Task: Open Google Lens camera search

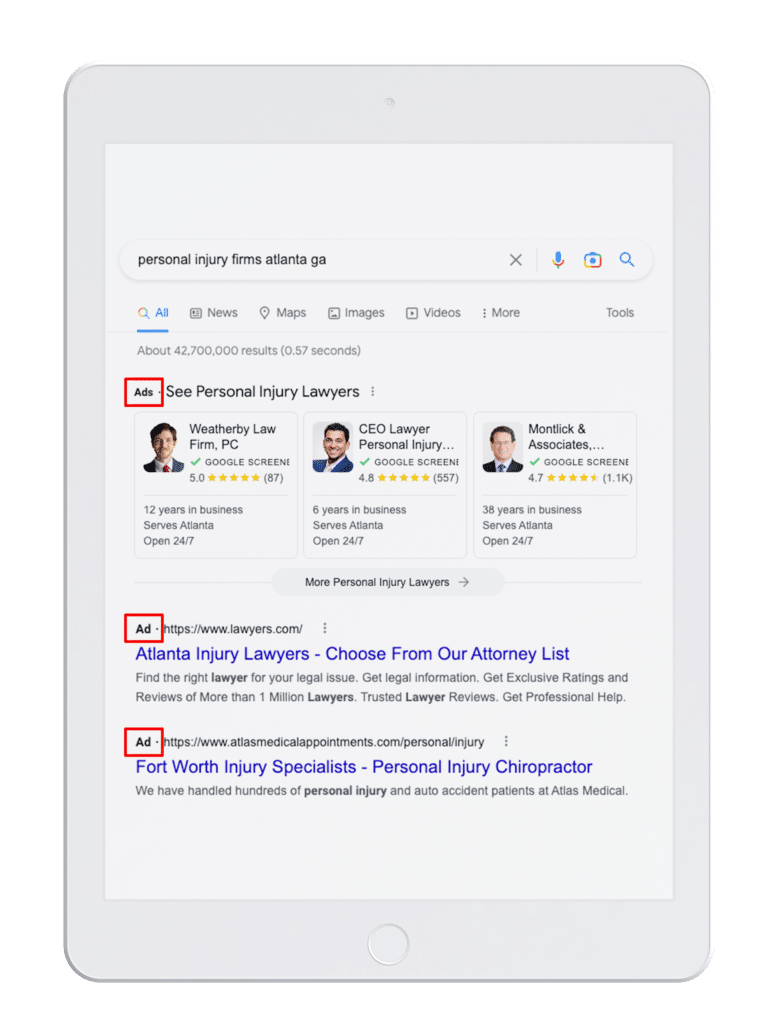Action: tap(592, 260)
